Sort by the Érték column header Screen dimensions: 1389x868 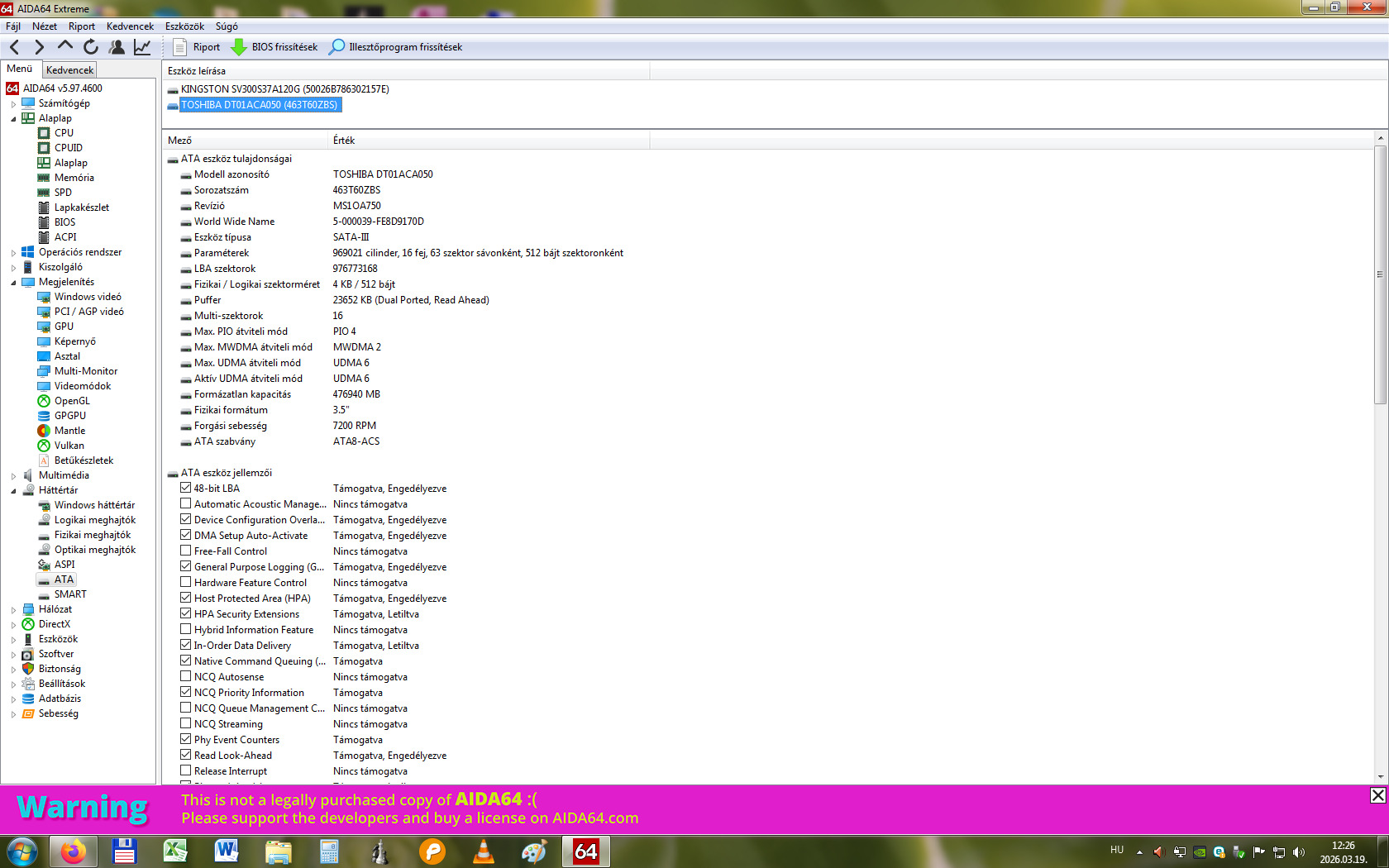[x=489, y=141]
